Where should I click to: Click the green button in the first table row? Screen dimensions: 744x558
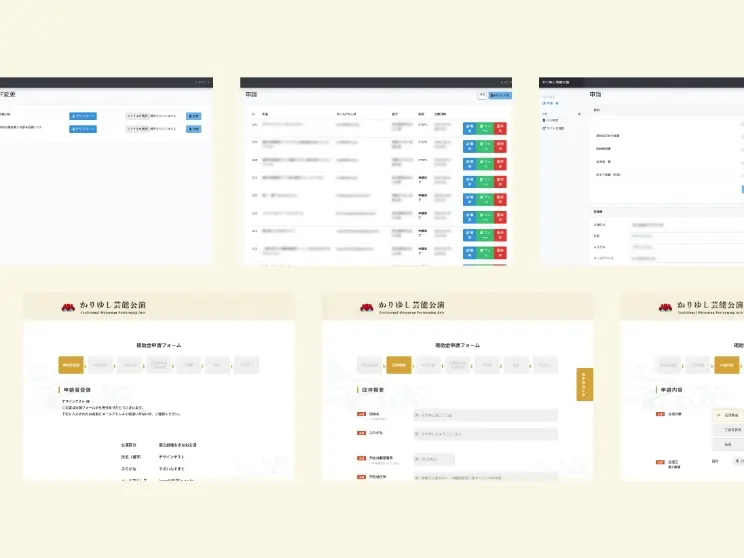pos(485,127)
